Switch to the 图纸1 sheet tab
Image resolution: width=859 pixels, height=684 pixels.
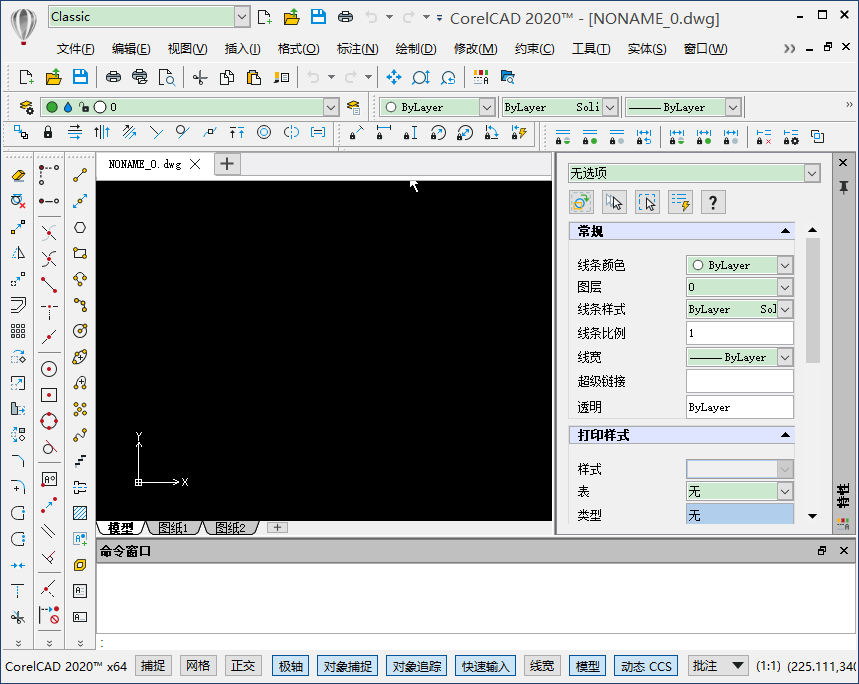(x=173, y=528)
